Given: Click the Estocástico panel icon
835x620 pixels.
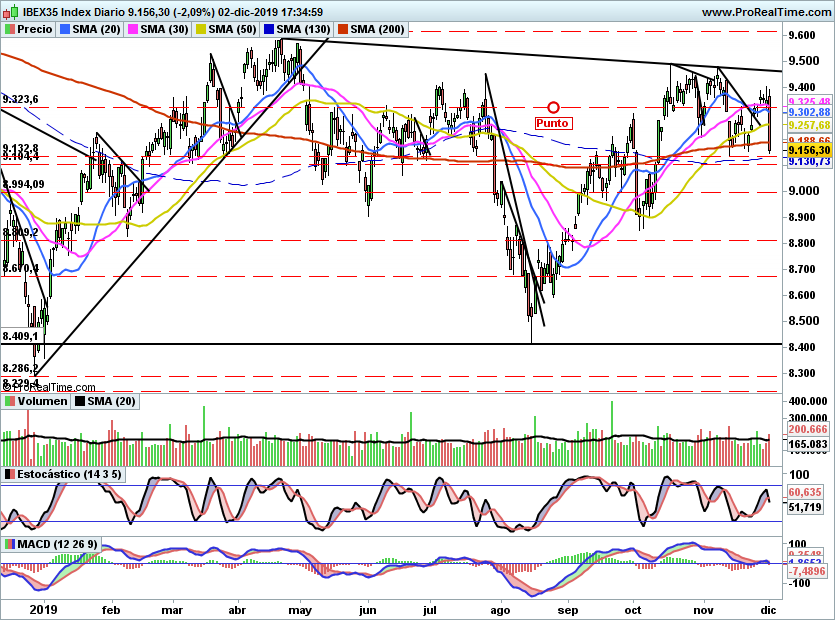Looking at the screenshot, I should [10, 474].
